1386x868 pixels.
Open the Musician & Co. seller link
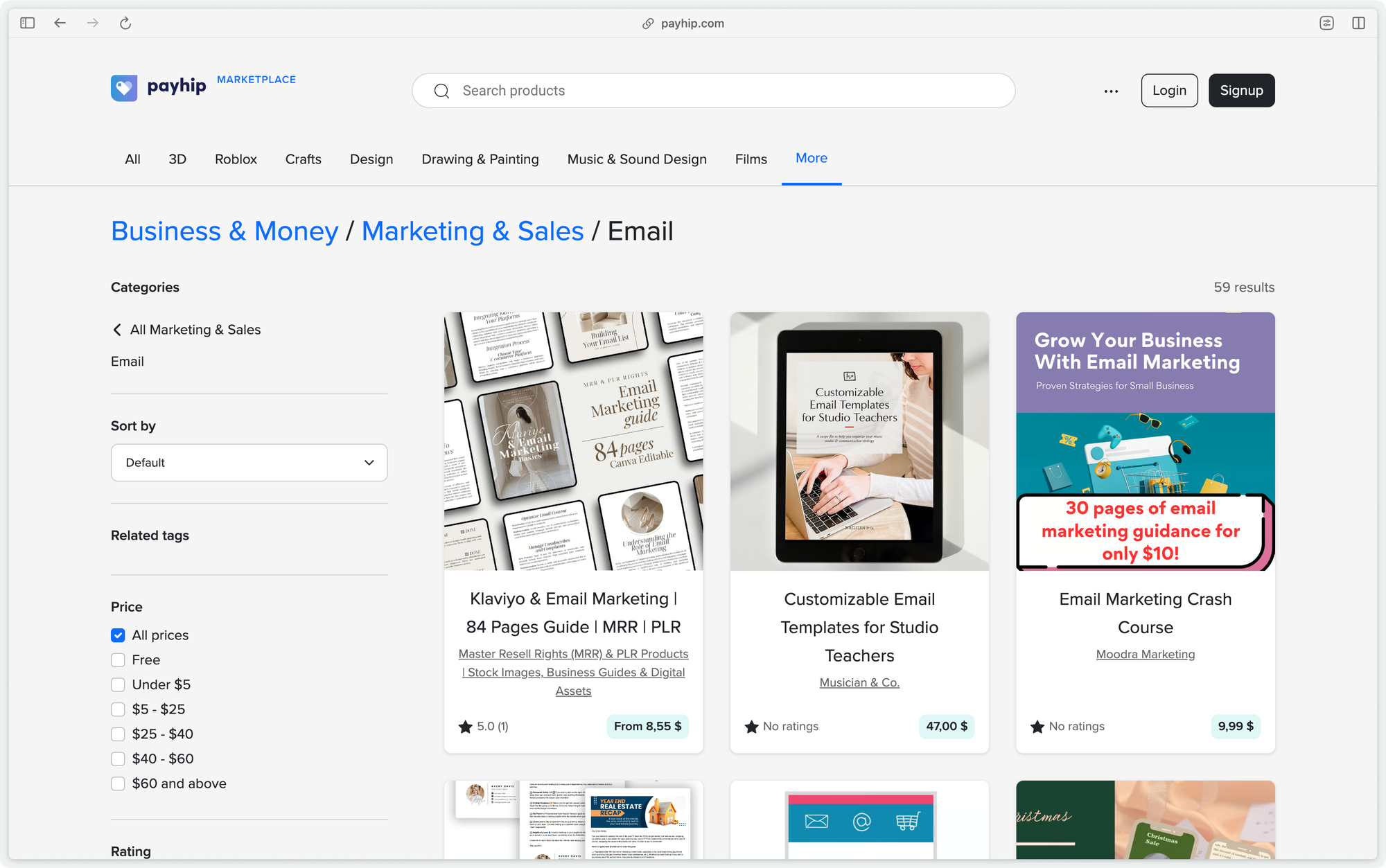[859, 682]
